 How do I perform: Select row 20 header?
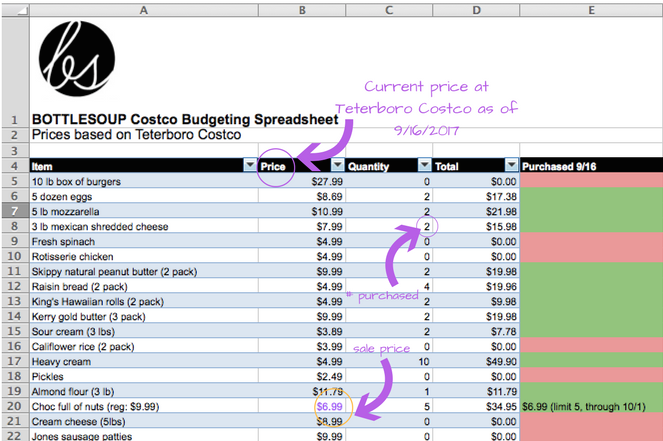[x=15, y=406]
